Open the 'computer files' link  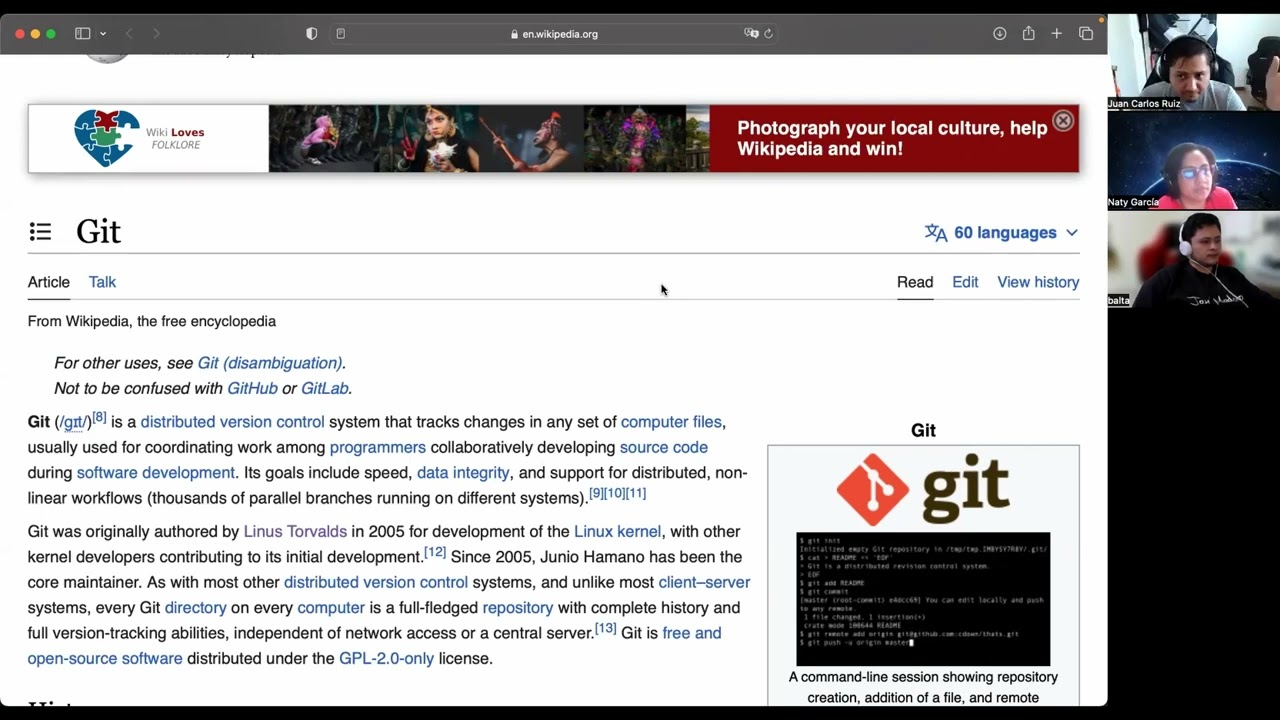[x=671, y=422]
